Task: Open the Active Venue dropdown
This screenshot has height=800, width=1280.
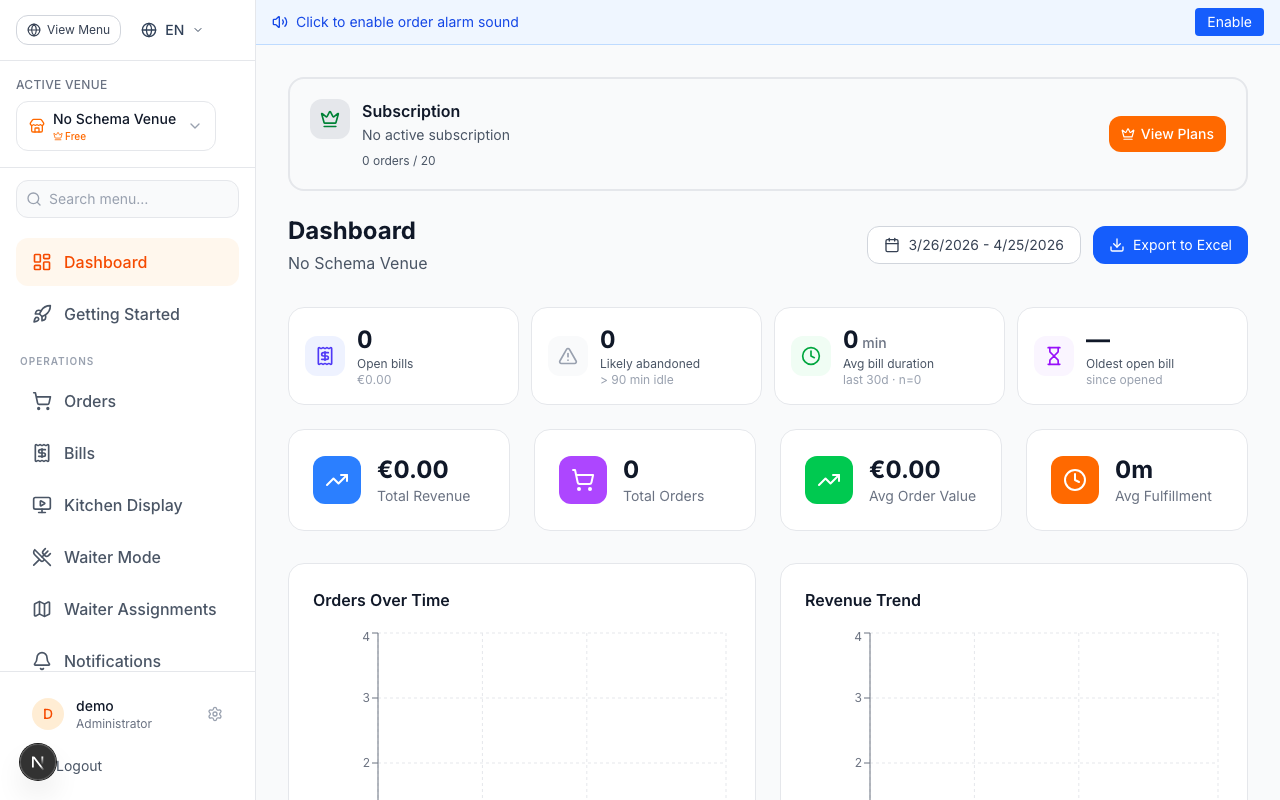Action: click(115, 126)
